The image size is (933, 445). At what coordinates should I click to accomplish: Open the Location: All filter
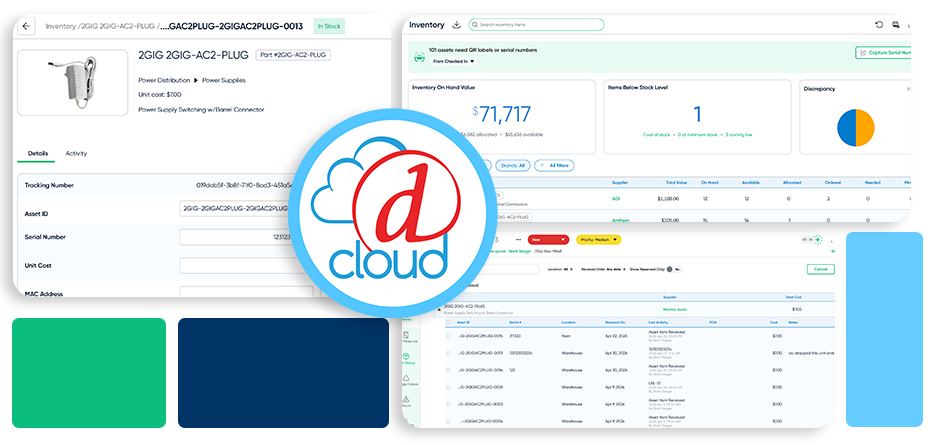pos(560,269)
